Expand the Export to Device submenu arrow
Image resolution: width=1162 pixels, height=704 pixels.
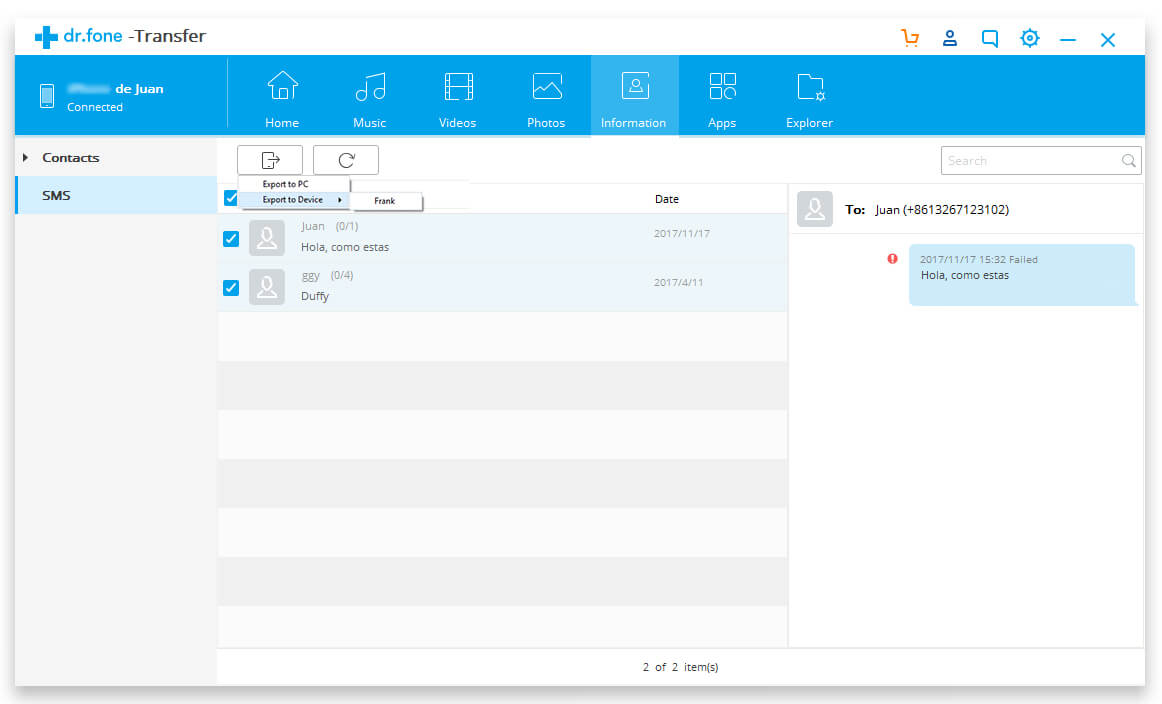coord(339,200)
